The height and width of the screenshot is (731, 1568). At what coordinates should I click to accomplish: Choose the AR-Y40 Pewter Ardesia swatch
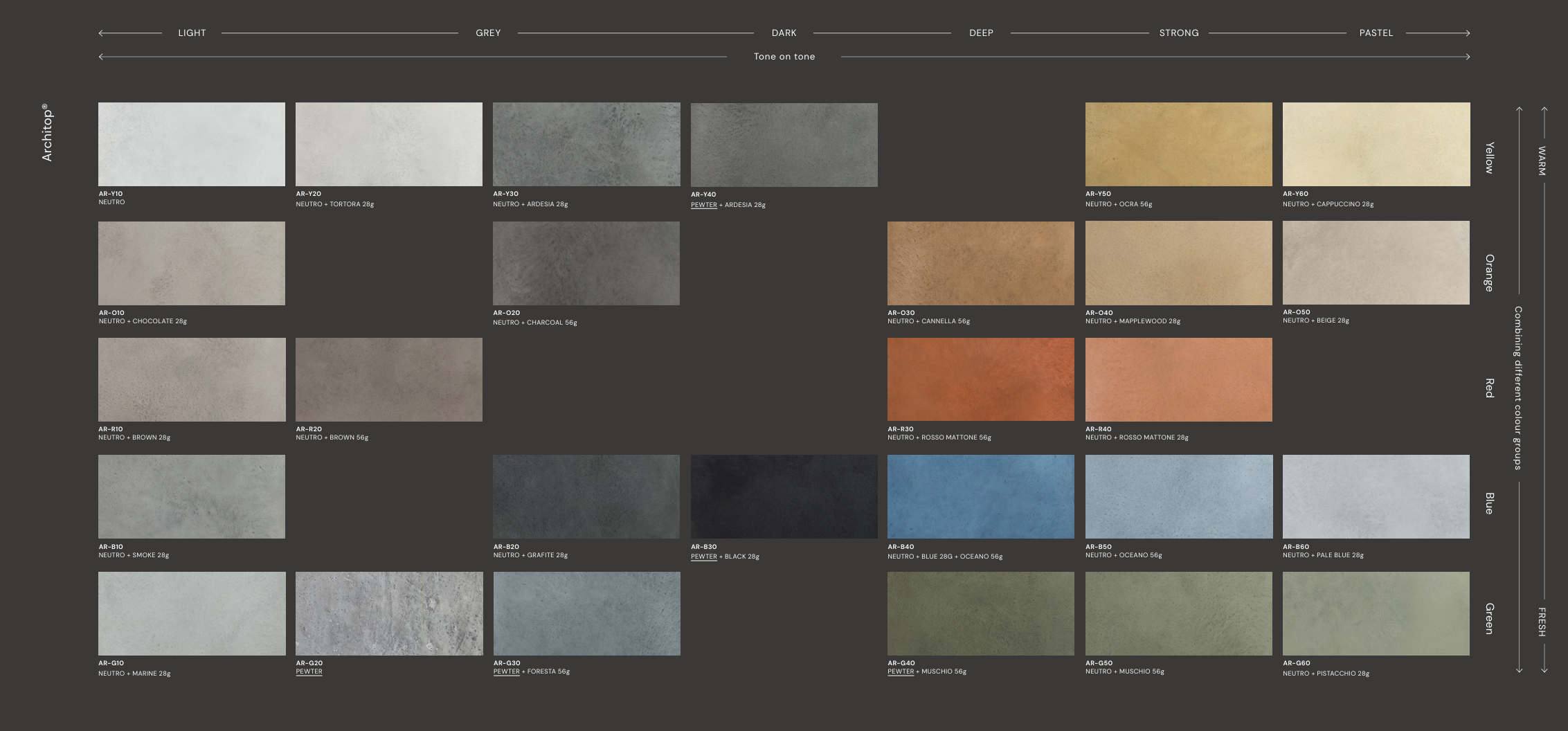coord(784,145)
